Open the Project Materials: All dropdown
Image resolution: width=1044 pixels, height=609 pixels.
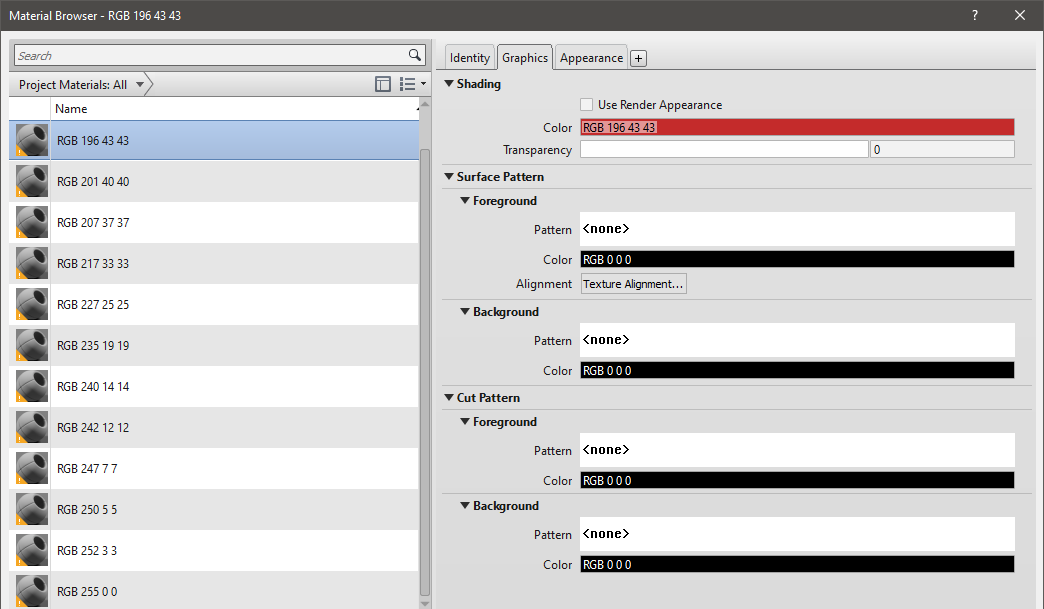pos(139,85)
